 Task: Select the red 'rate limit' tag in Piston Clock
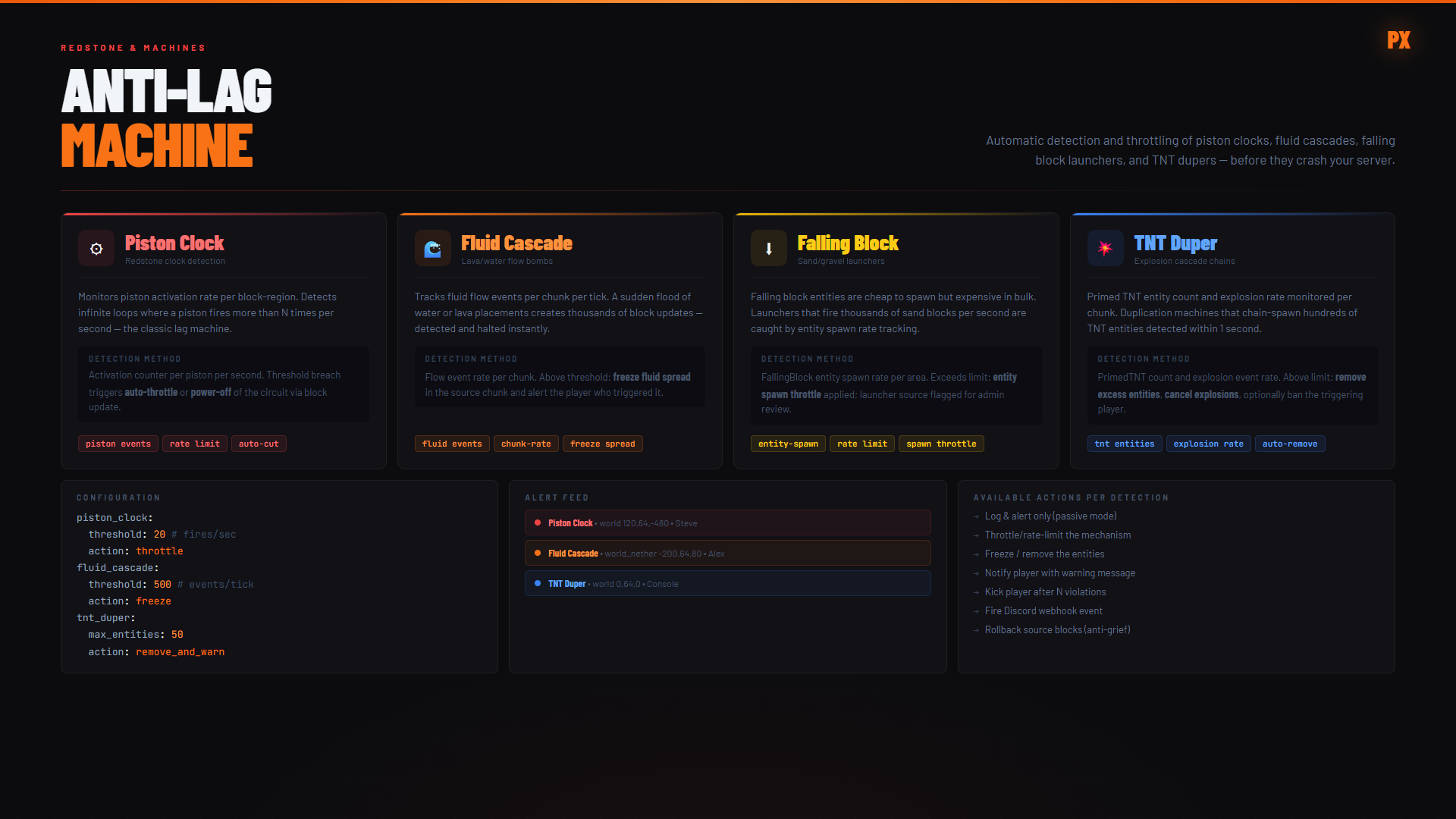point(195,444)
